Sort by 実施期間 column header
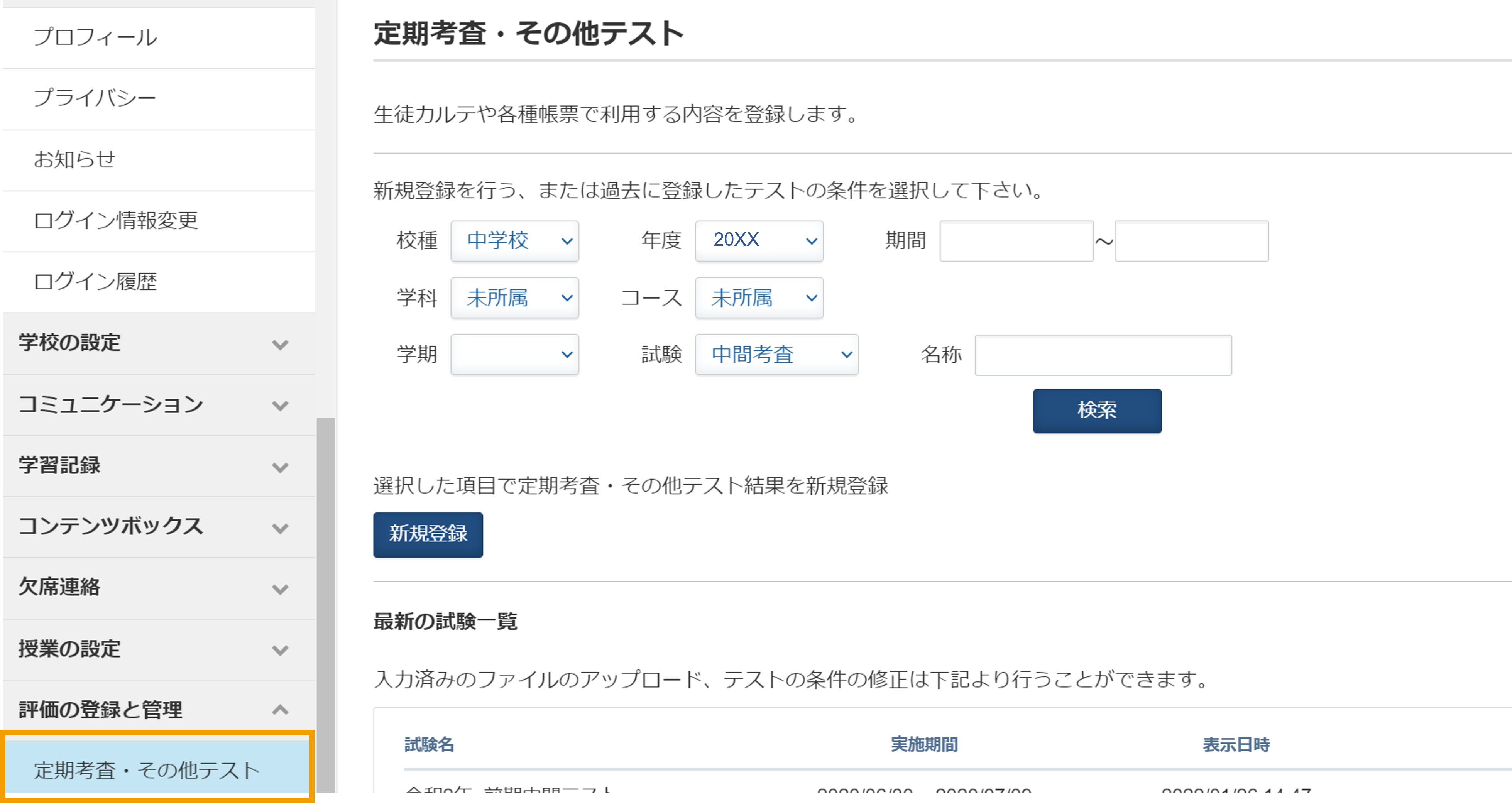 pyautogui.click(x=924, y=744)
